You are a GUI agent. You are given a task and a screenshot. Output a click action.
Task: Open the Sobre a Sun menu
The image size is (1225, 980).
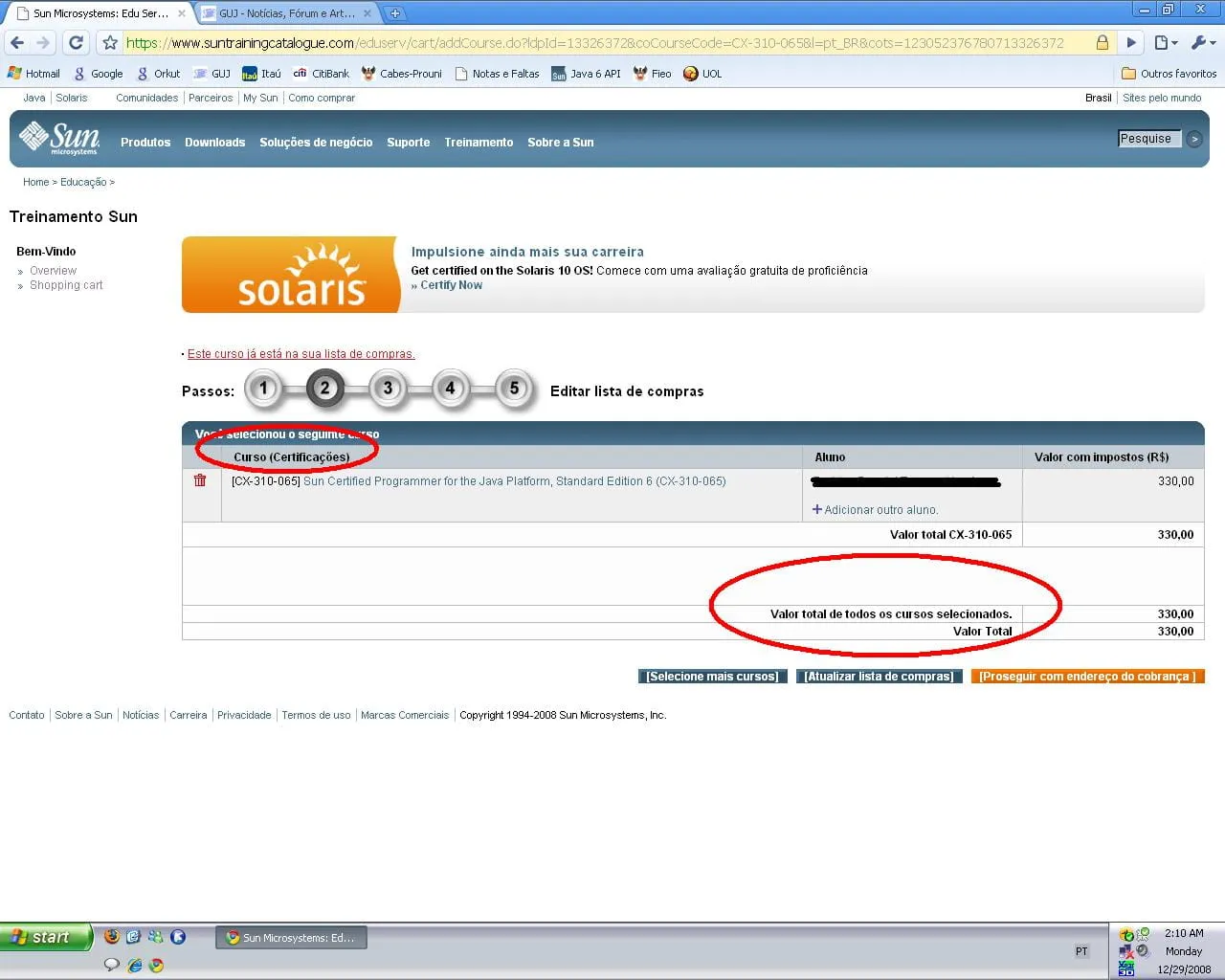[x=561, y=143]
